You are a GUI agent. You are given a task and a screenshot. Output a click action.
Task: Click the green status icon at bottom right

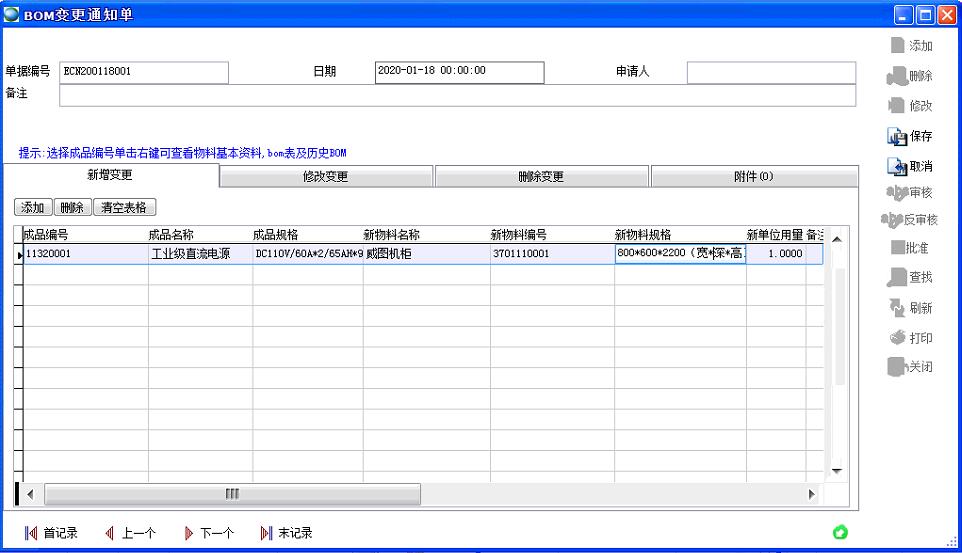[841, 532]
